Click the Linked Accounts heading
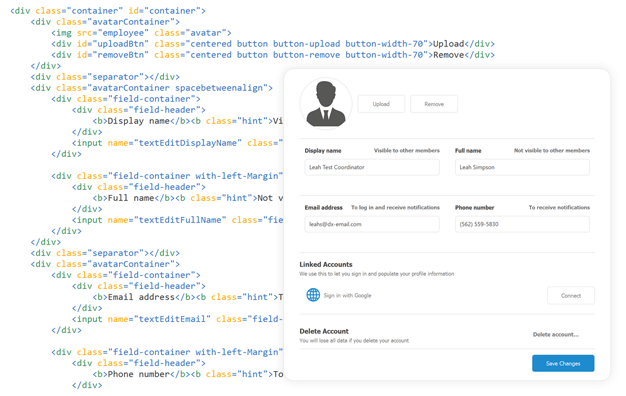626x396 pixels. (x=326, y=264)
